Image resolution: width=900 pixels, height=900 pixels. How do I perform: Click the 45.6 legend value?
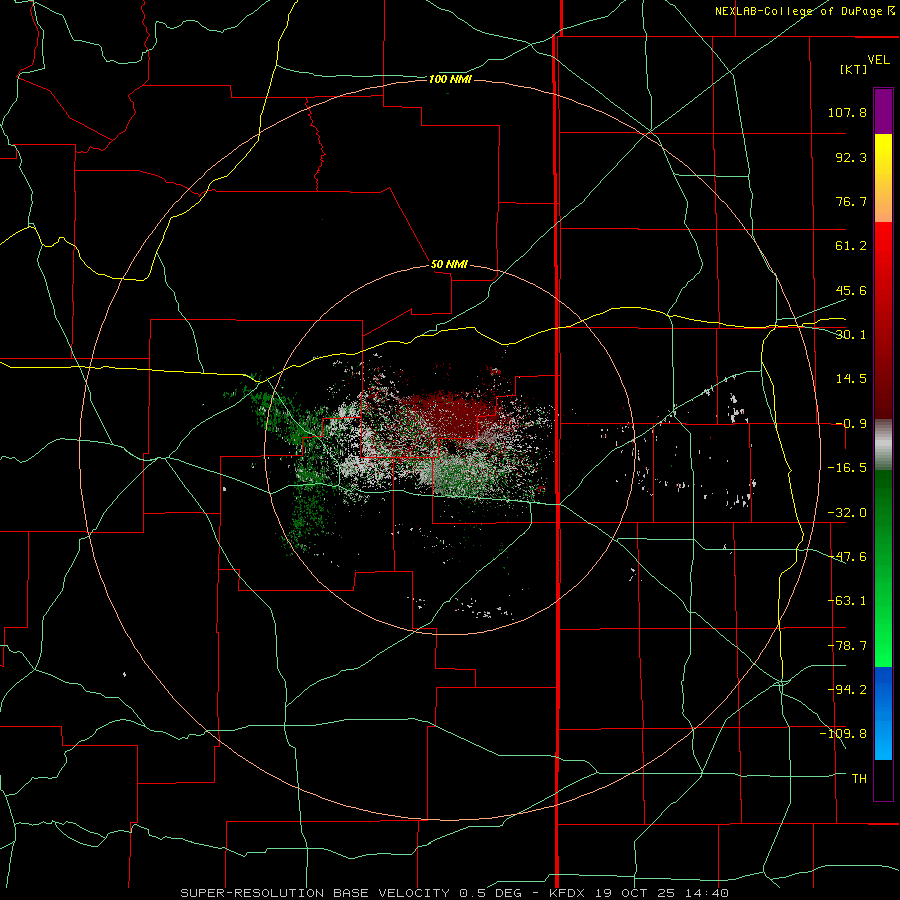(851, 290)
